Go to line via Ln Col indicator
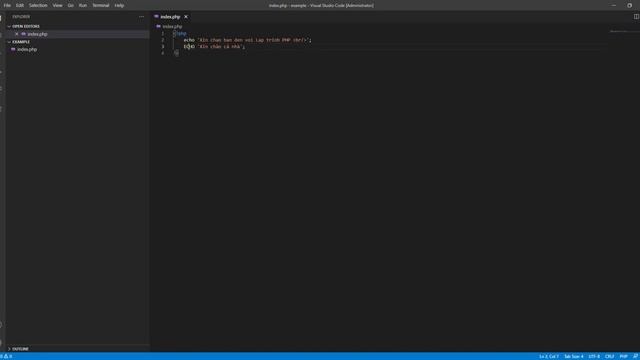This screenshot has width=640, height=360. coord(549,356)
